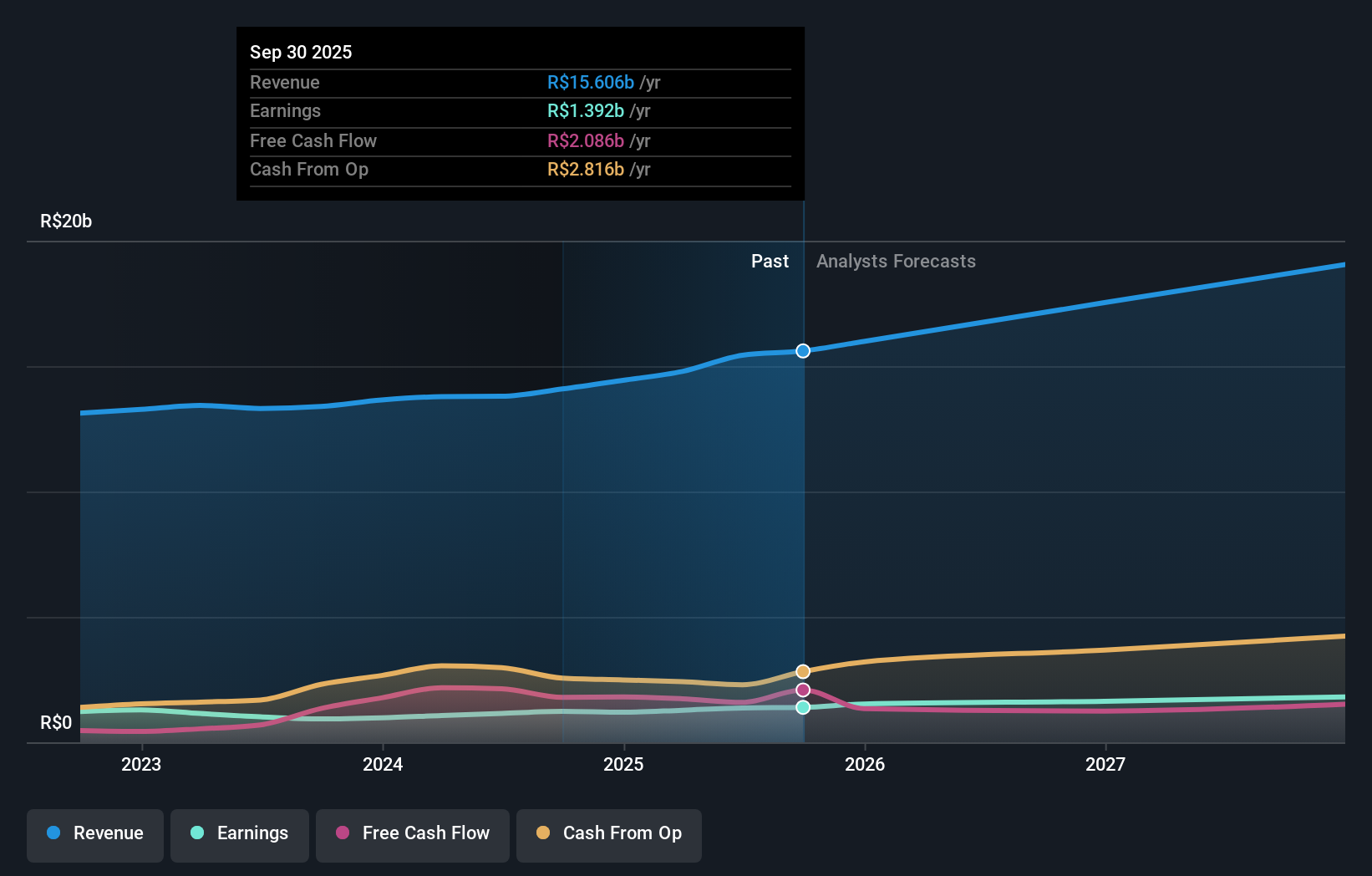Click the pink Free Cash Flow legend dot

pyautogui.click(x=343, y=833)
